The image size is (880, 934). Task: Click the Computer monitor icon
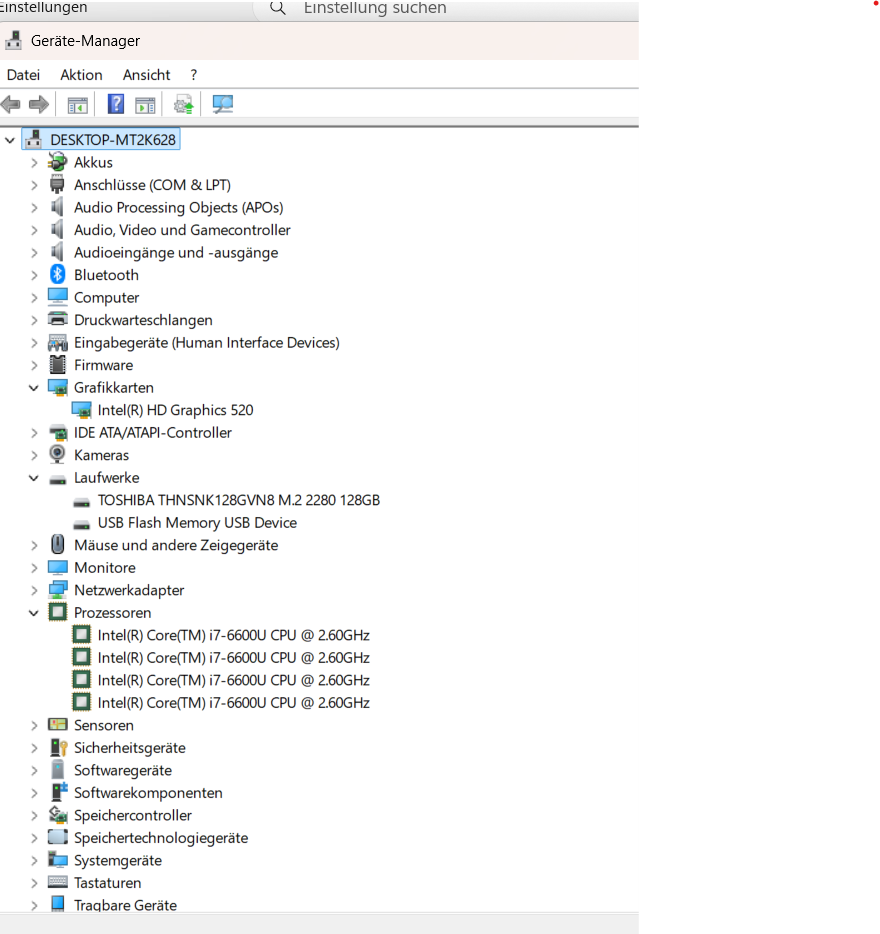click(x=58, y=297)
